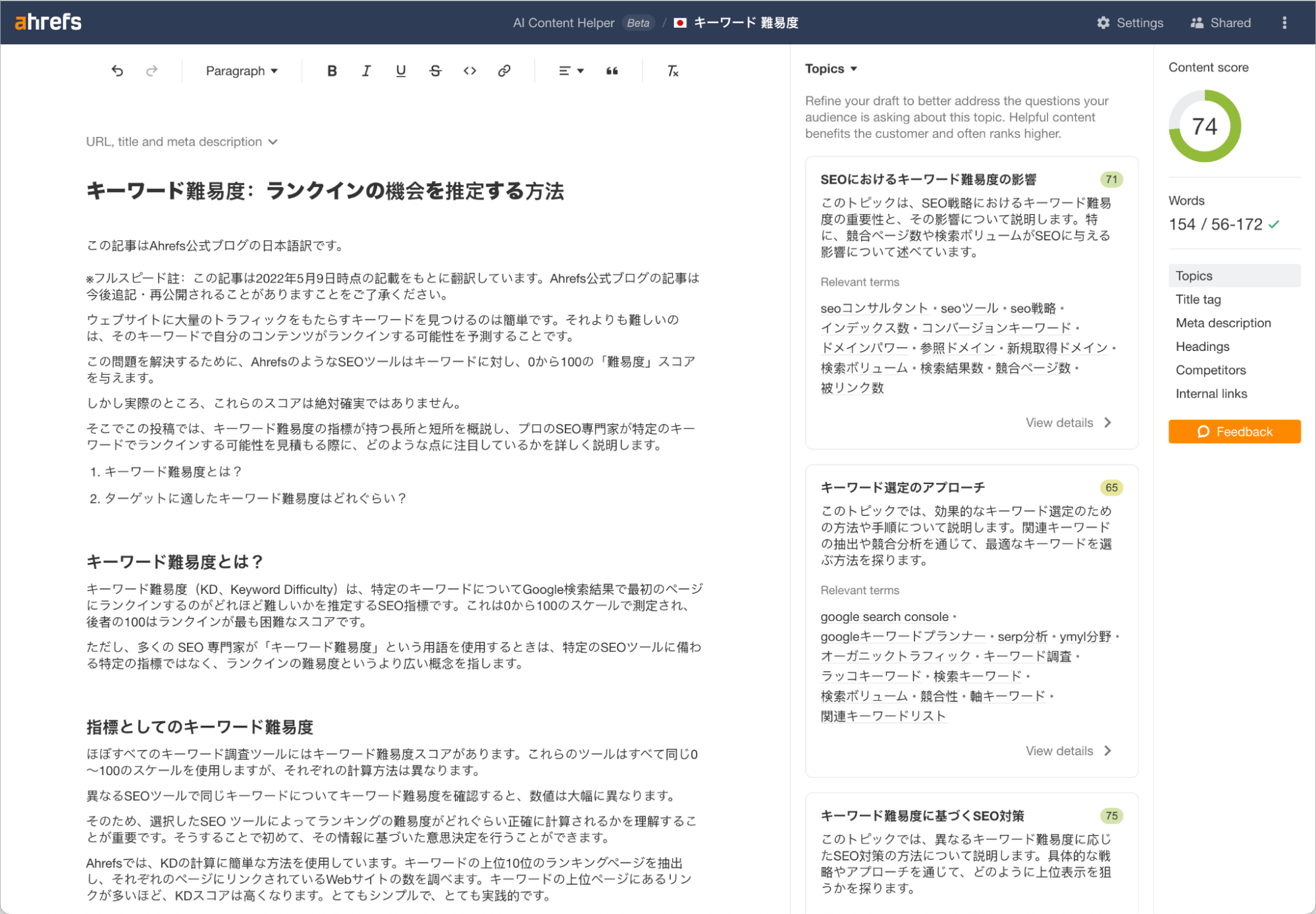This screenshot has height=914, width=1316.
Task: Click the orange Feedback button
Action: 1234,431
